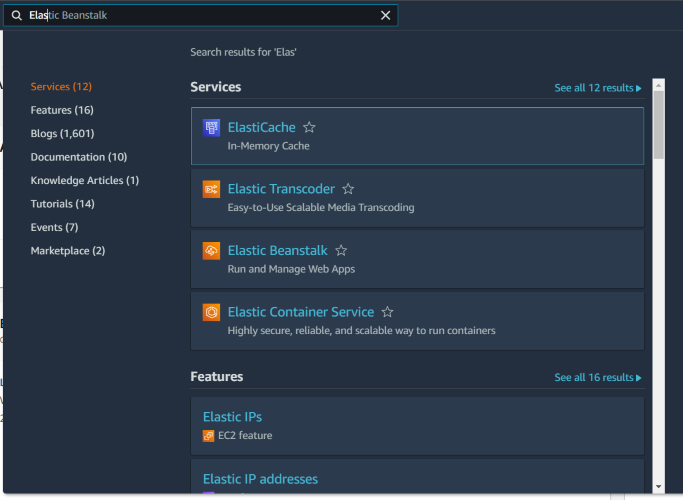Open the Elastic Beanstalk service link
The height and width of the screenshot is (500, 683).
point(277,251)
